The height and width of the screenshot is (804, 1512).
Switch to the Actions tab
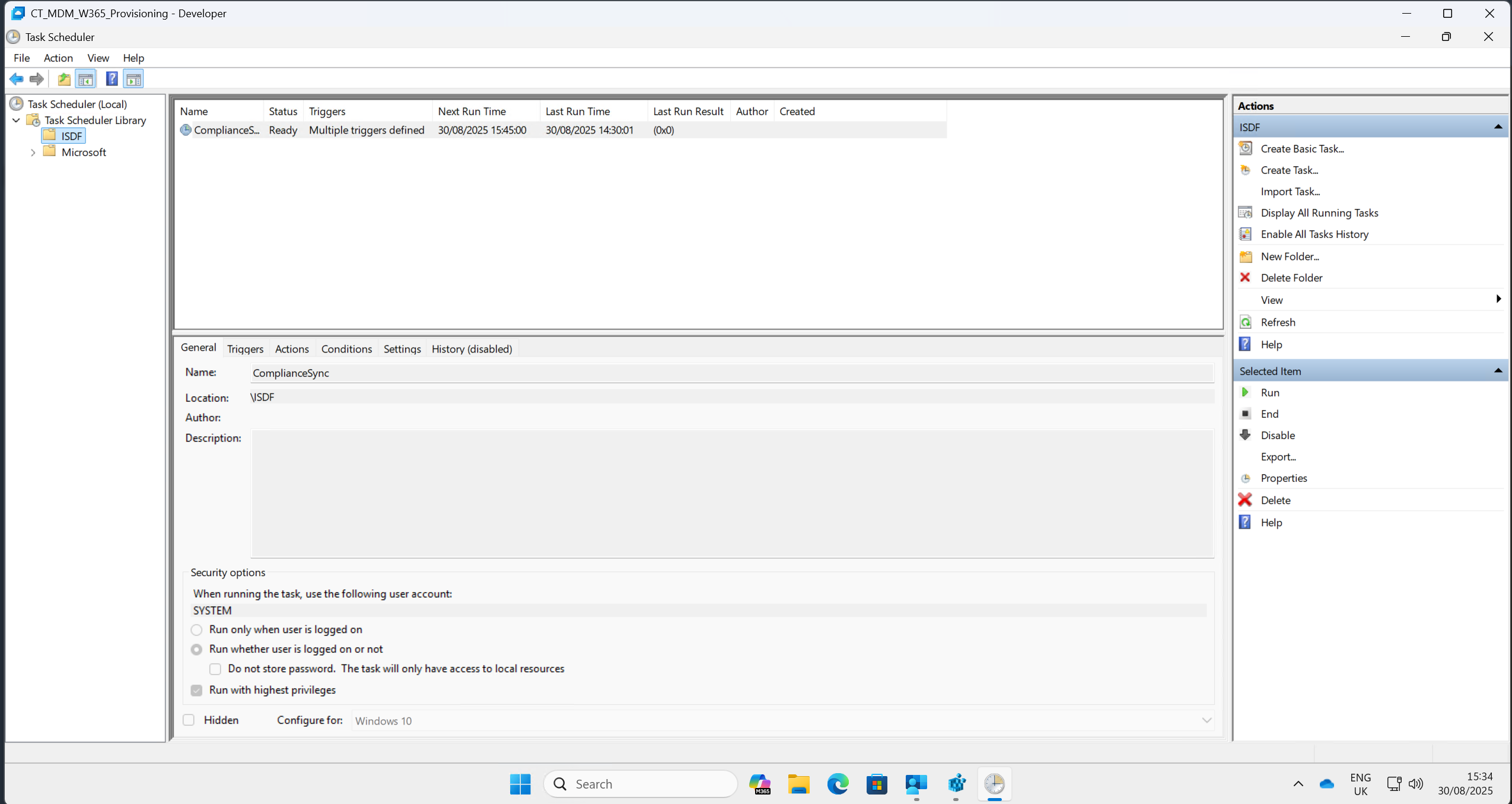click(292, 349)
